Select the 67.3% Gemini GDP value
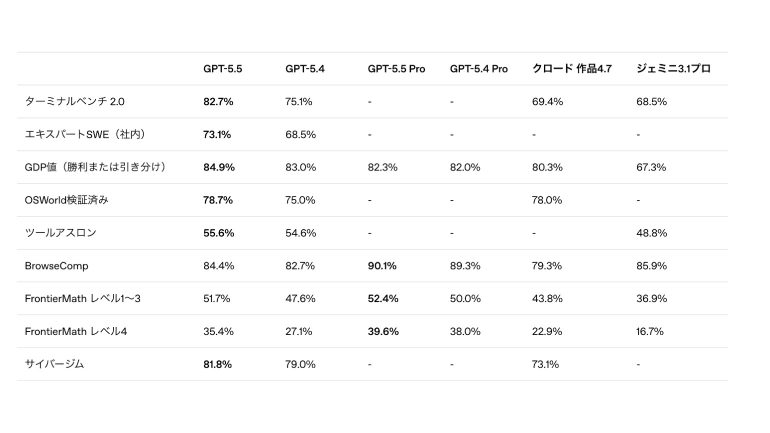770x433 pixels. [651, 167]
